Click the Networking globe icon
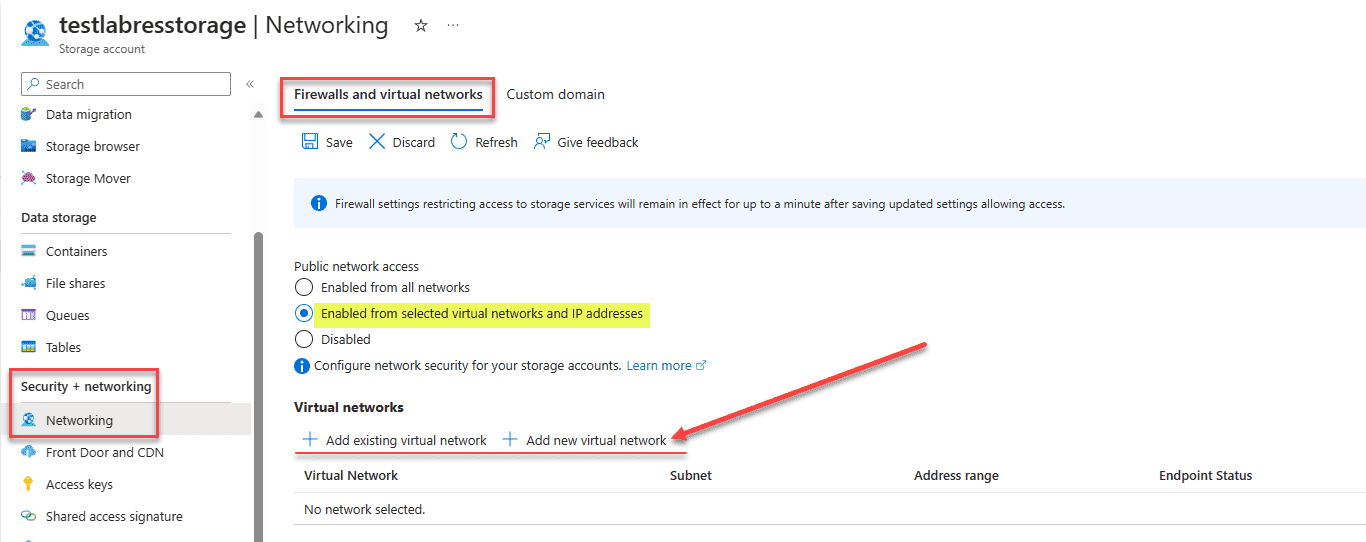Image resolution: width=1366 pixels, height=542 pixels. [x=29, y=421]
